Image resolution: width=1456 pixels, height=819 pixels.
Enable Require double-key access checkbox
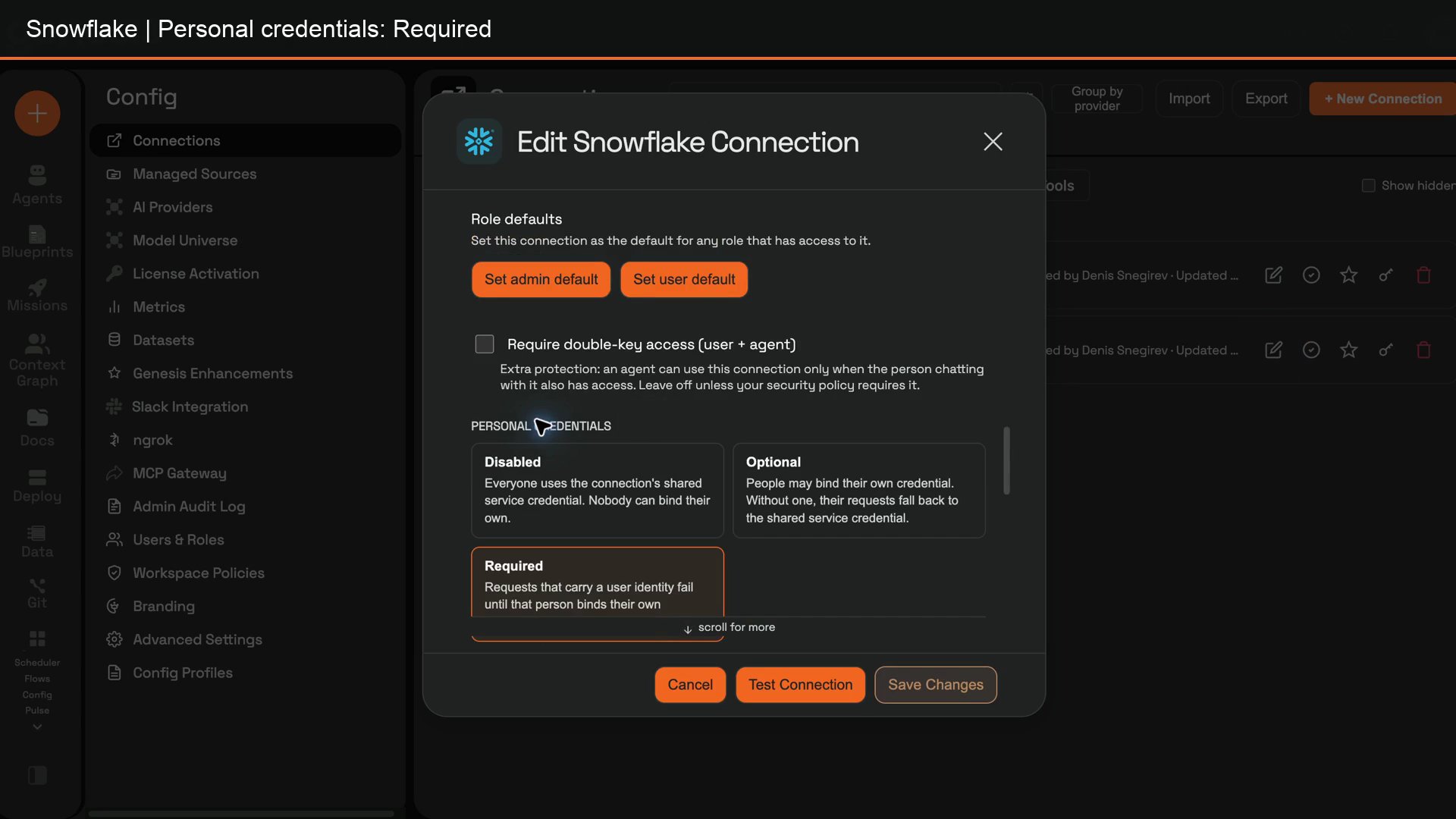click(x=485, y=344)
